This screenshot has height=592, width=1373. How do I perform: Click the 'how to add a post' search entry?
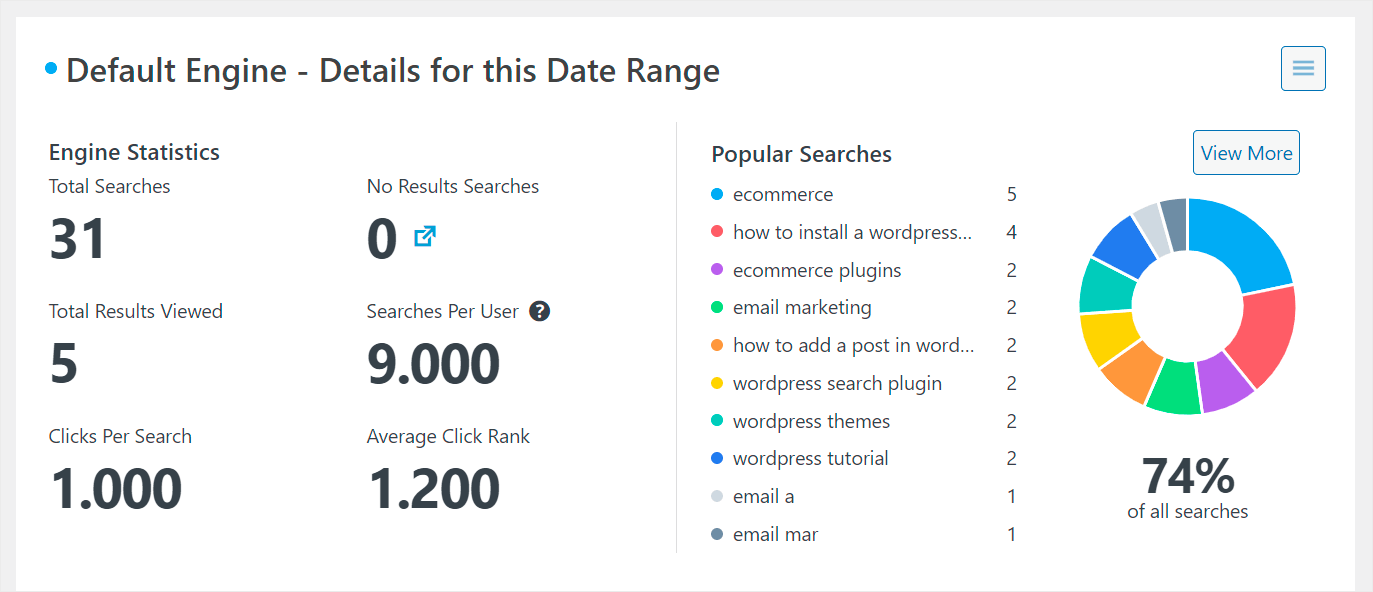[x=853, y=346]
